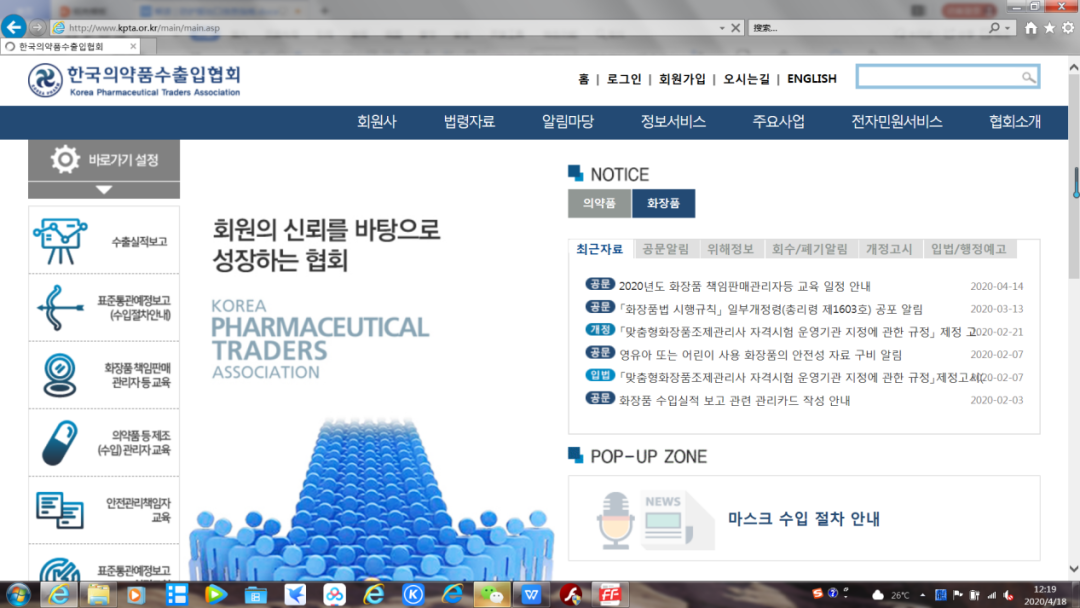The image size is (1080, 608).
Task: Open WPS Writer W icon in taskbar
Action: (531, 594)
